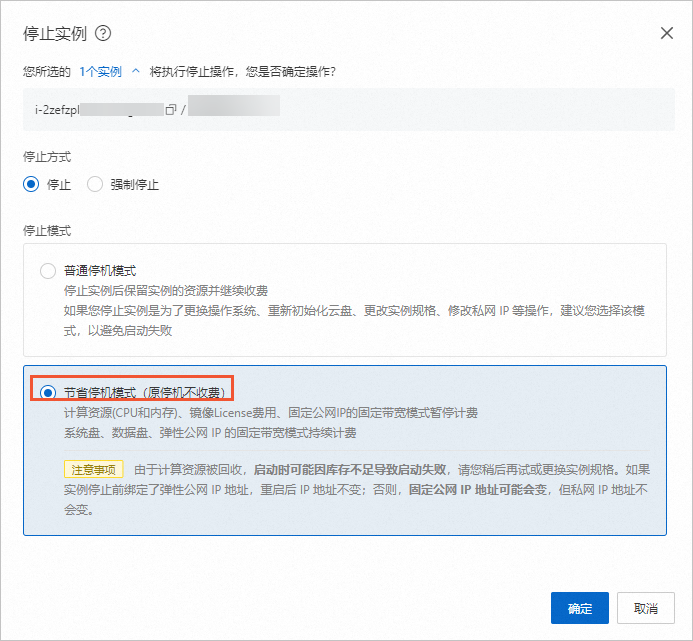Copy the instance ID using copy icon
The width and height of the screenshot is (693, 641).
point(170,109)
